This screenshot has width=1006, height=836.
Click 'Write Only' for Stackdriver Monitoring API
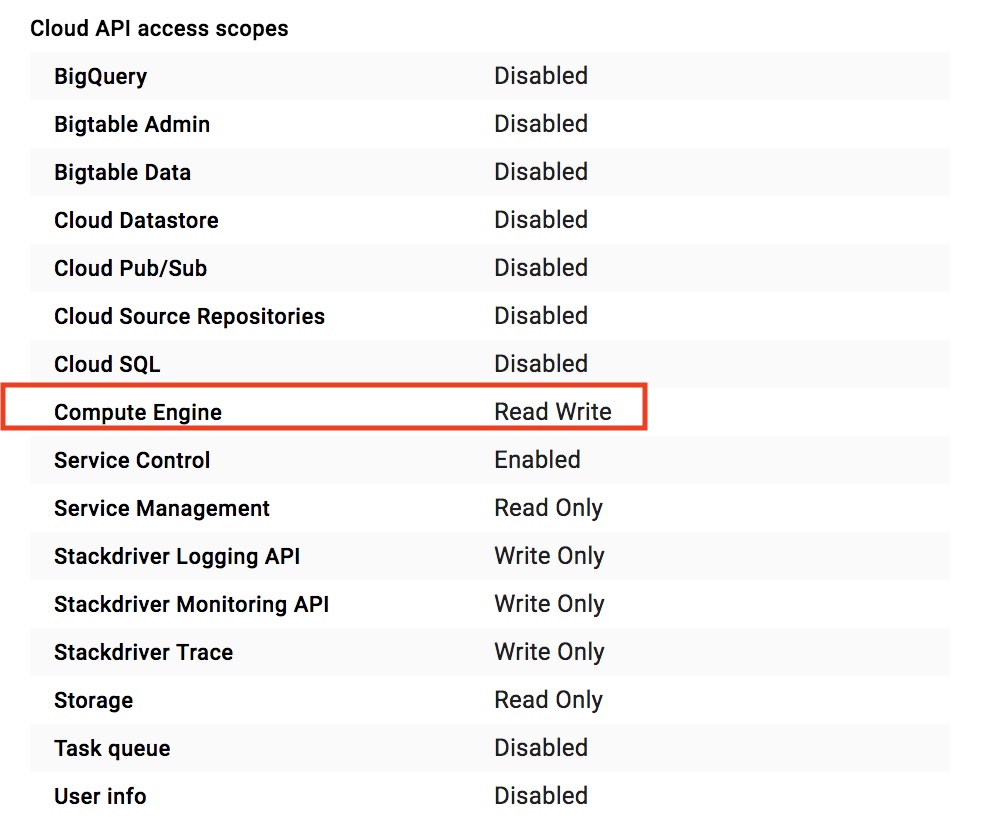[549, 604]
